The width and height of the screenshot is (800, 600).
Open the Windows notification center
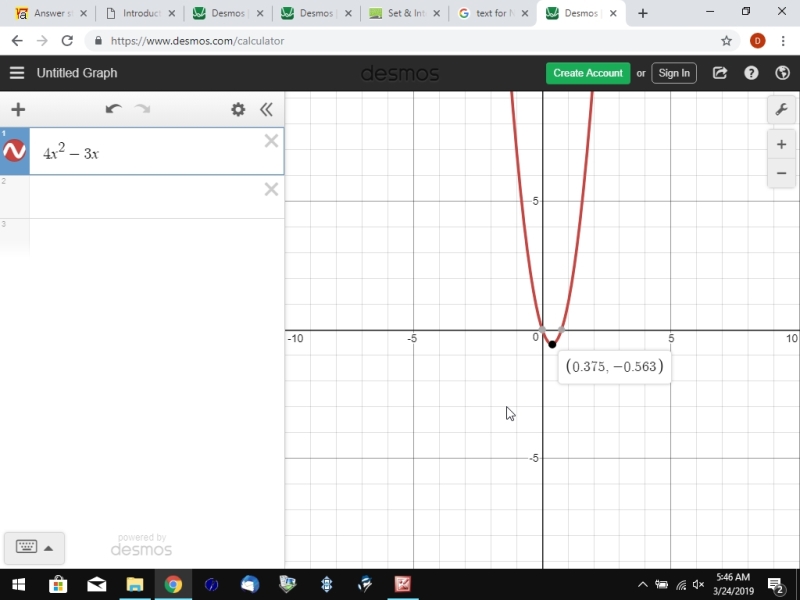[776, 585]
